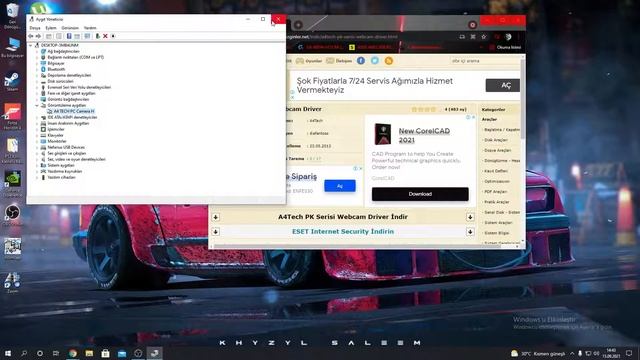Click the black Download button in the CorelCAD ad
The image size is (640, 360).
pos(420,194)
